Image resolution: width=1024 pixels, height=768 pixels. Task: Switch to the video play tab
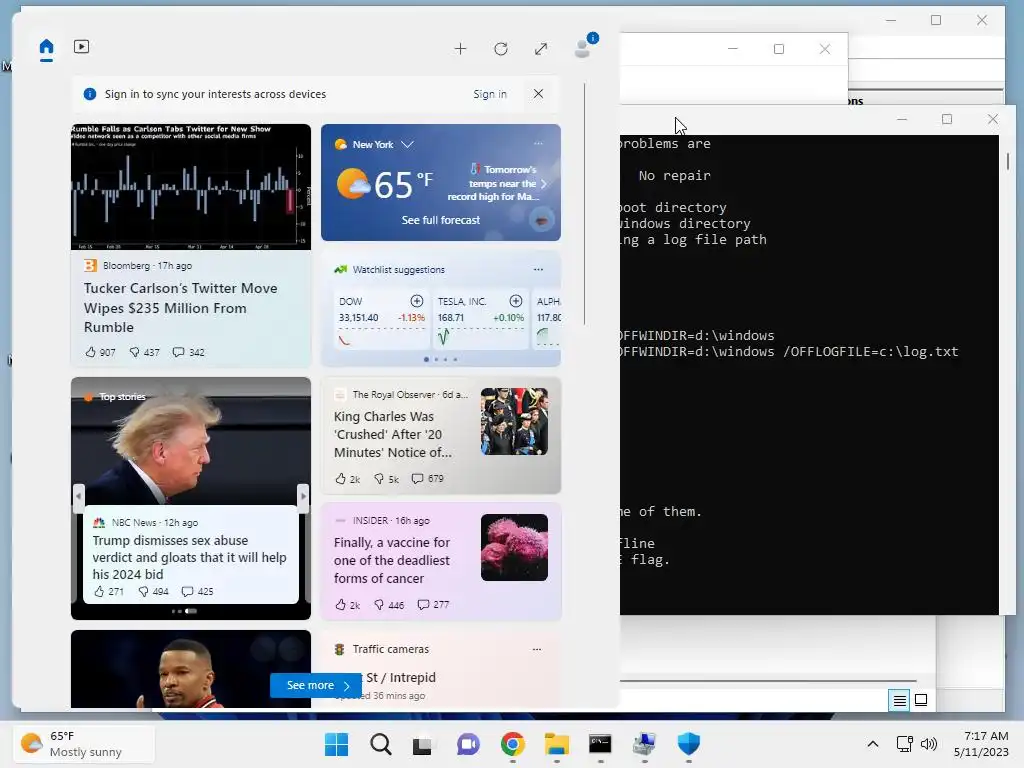(x=82, y=46)
